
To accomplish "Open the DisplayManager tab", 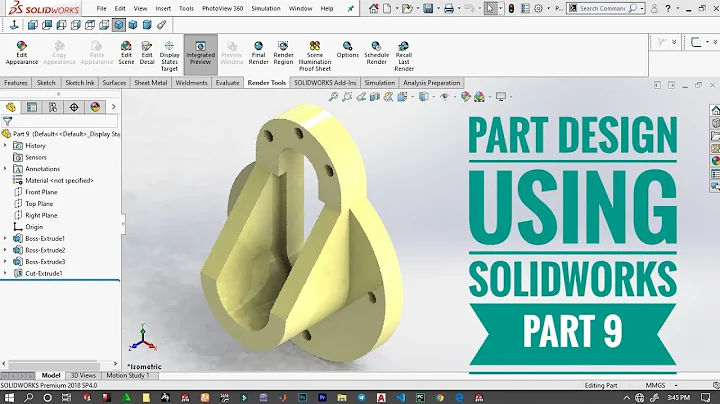I will pyautogui.click(x=95, y=107).
